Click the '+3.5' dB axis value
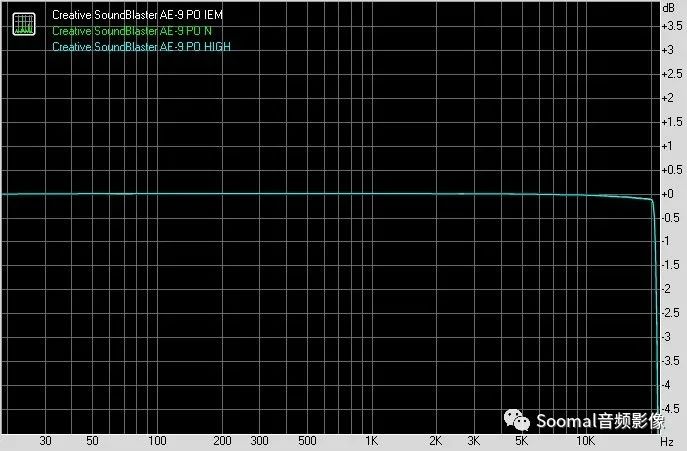687x451 pixels. pos(672,26)
